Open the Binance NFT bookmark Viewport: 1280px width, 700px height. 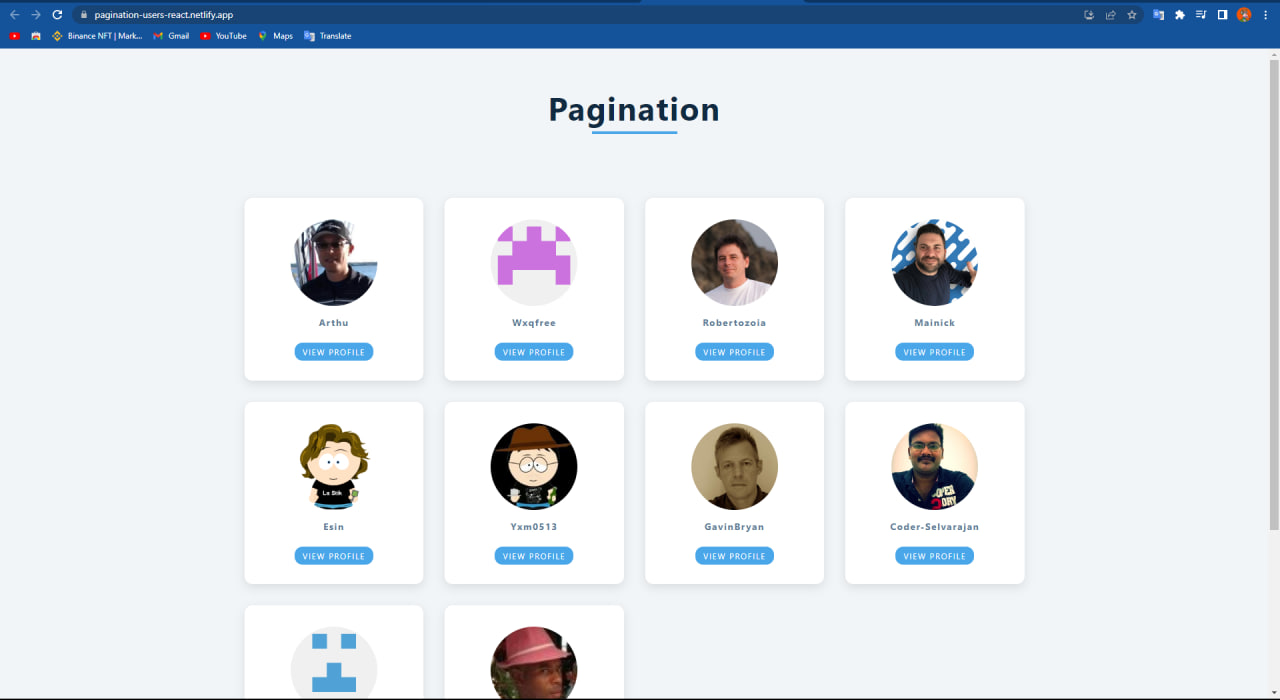(x=97, y=36)
